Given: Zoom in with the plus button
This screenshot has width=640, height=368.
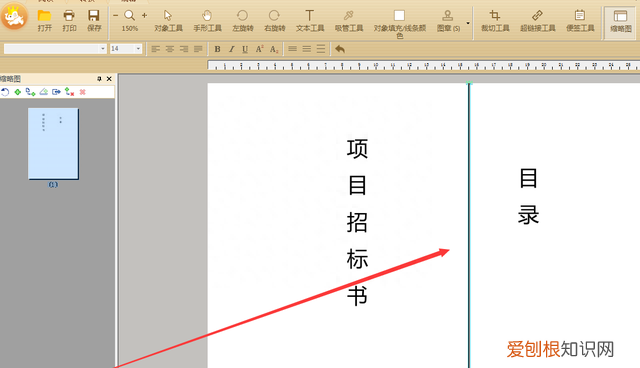Looking at the screenshot, I should pyautogui.click(x=144, y=16).
